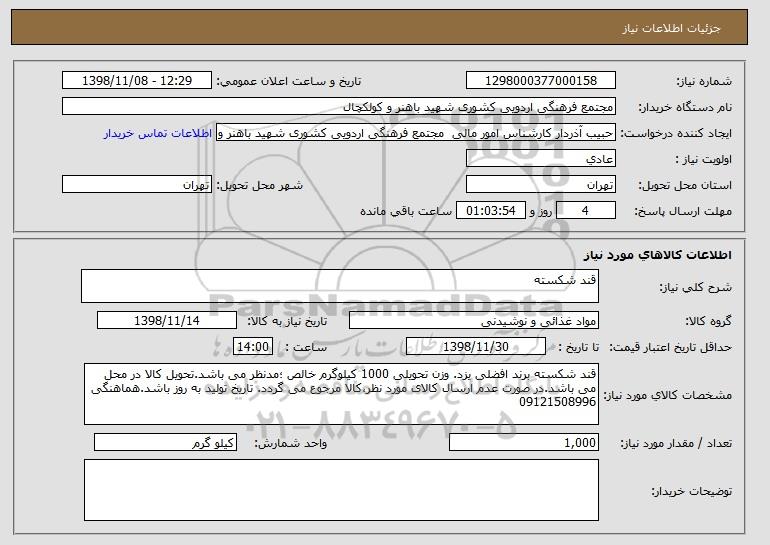Viewport: 770px width, 545px height.
Task: Click the buyer organization name field
Action: tap(339, 107)
